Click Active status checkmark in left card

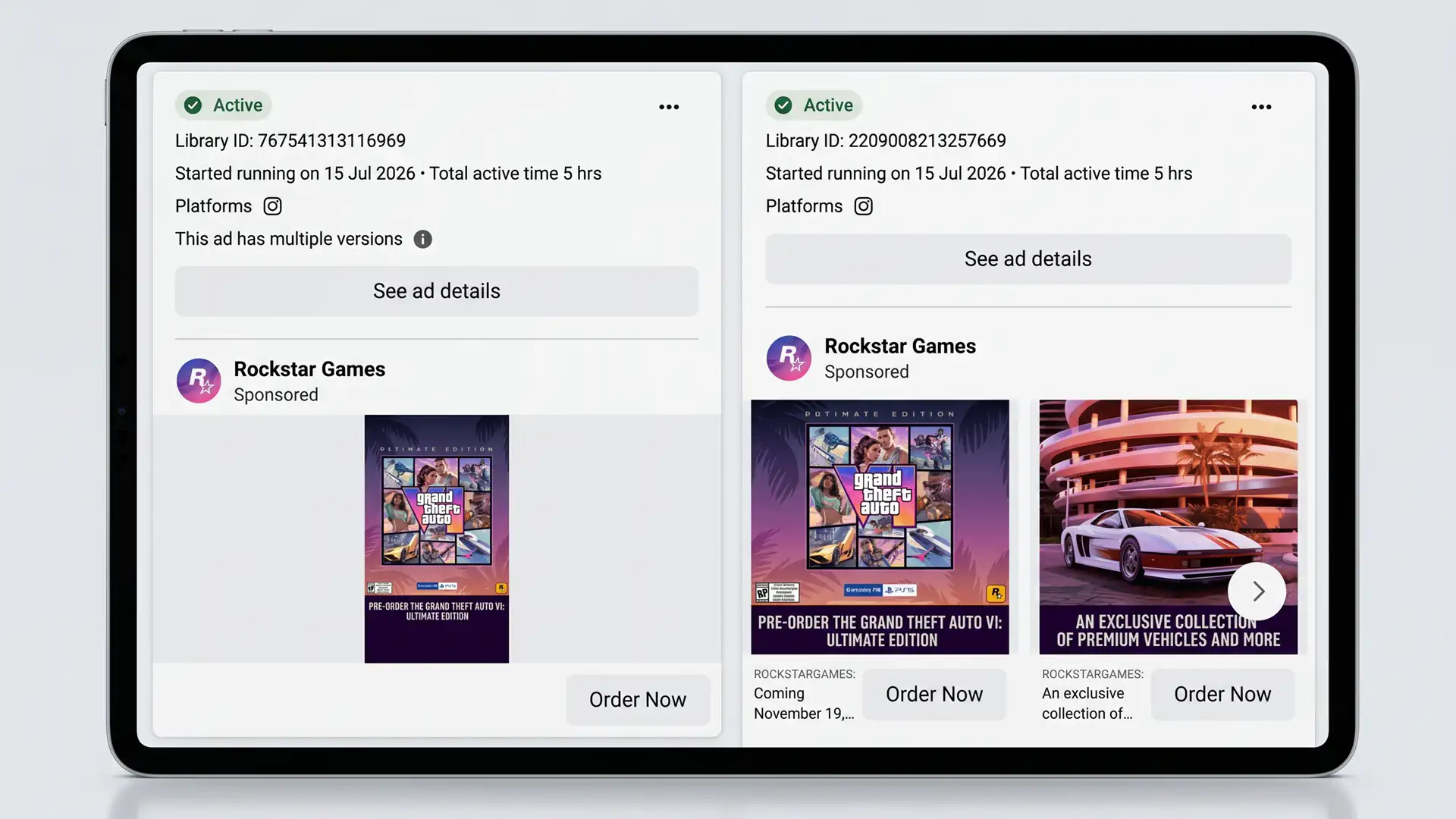193,105
